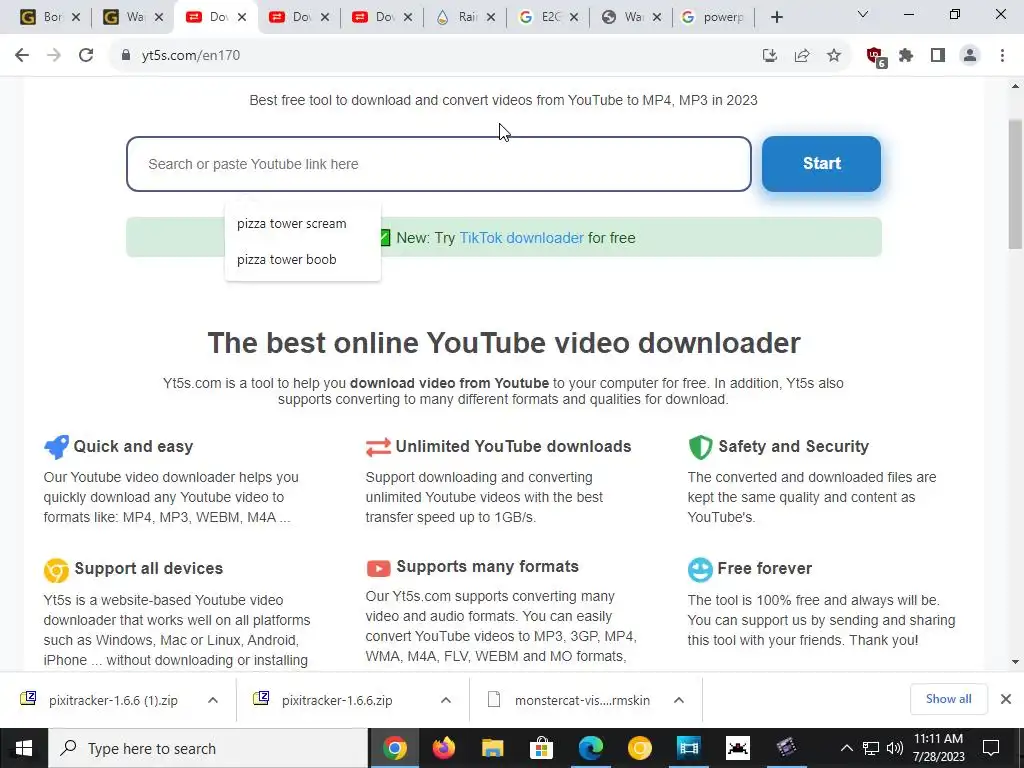Share this page icon
The image size is (1024, 768).
[x=802, y=56]
